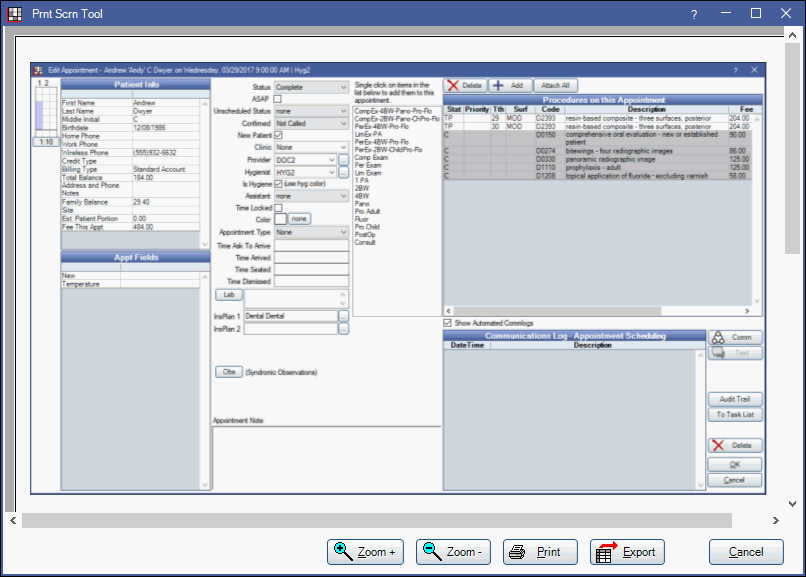
Task: Uncheck Show Automated Commlogs
Action: (447, 323)
